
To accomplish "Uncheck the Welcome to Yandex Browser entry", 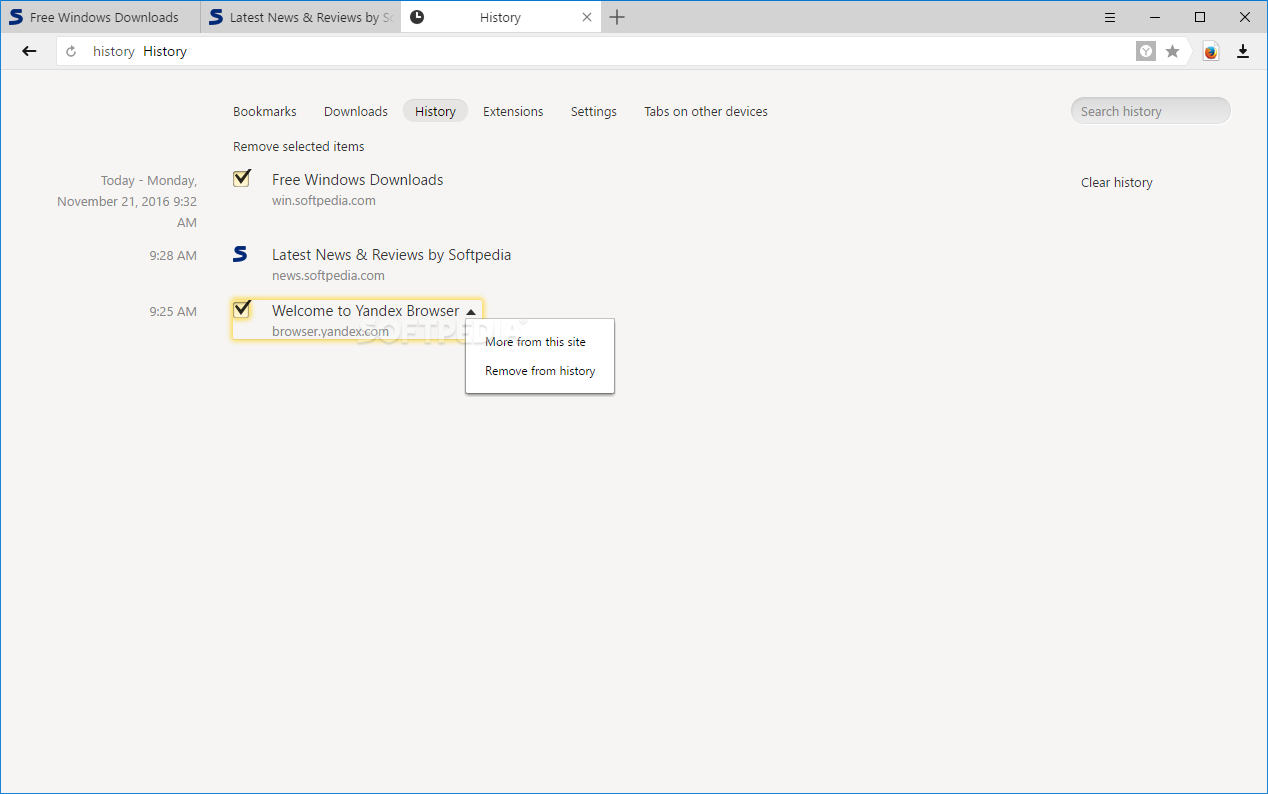I will click(x=241, y=309).
